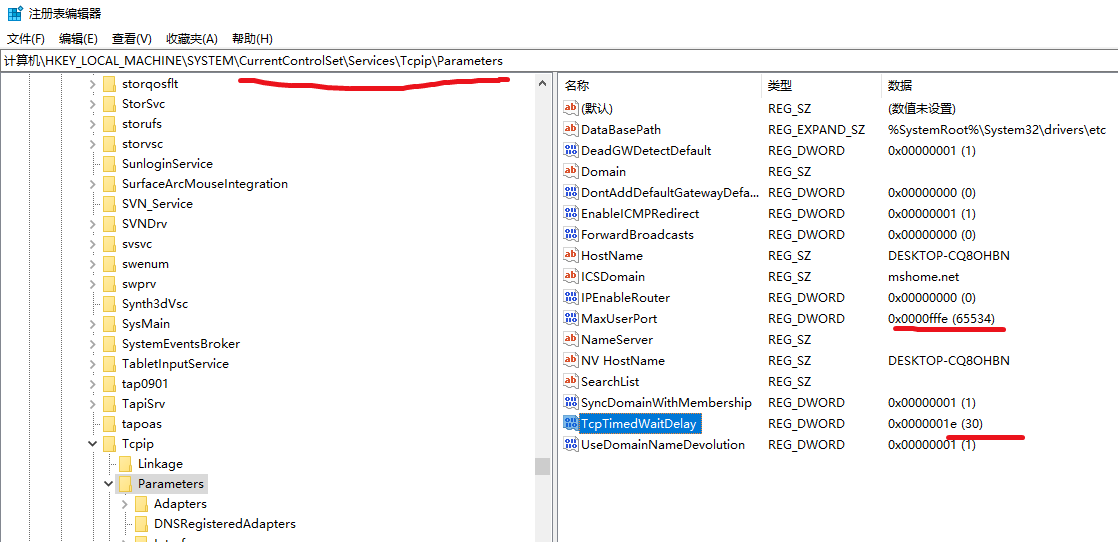This screenshot has width=1118, height=542.
Task: Click the ForwardBroadcasts DWORD icon
Action: pos(570,235)
